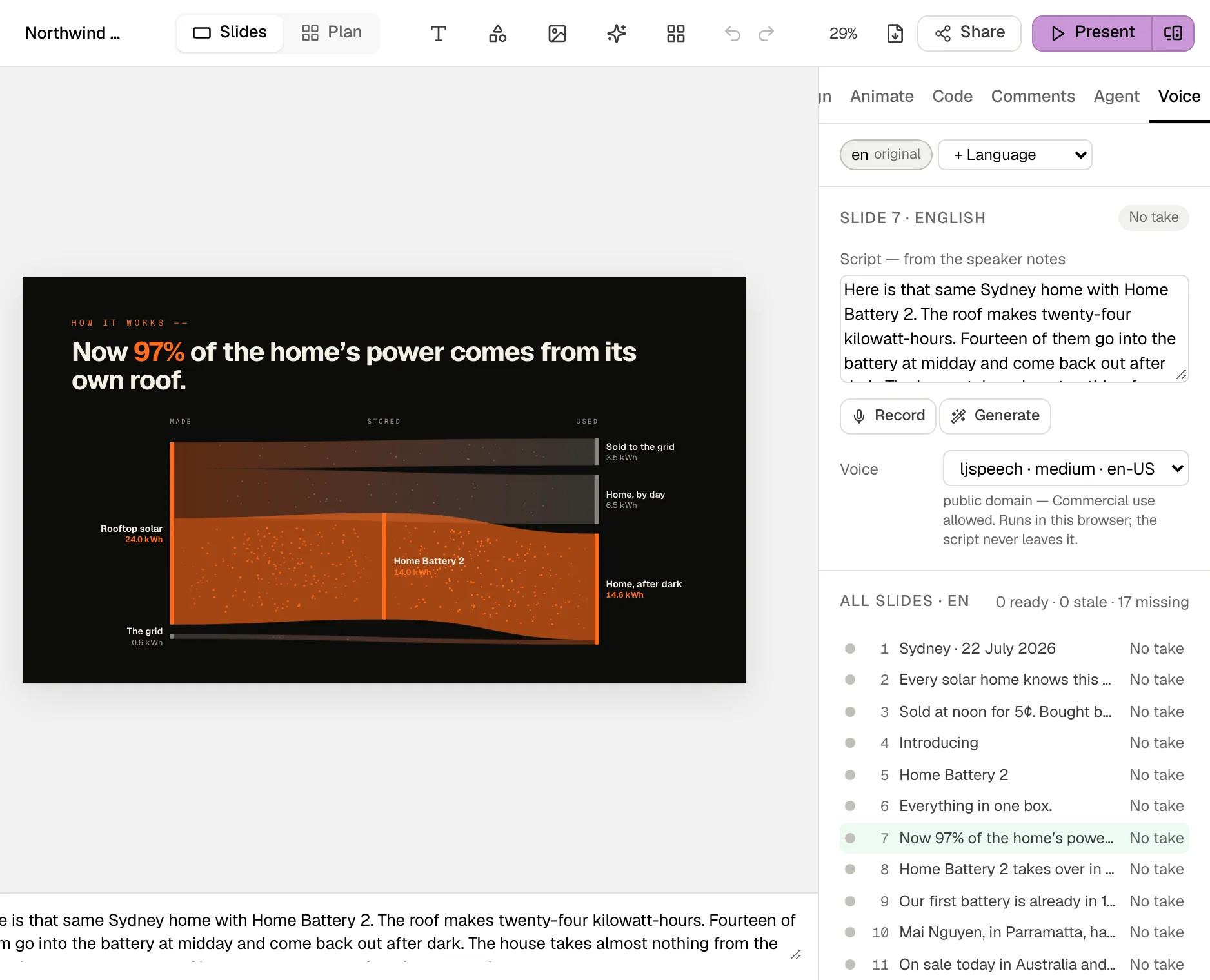Click the slide headline Now 97% text
Image resolution: width=1210 pixels, height=980 pixels.
(353, 366)
